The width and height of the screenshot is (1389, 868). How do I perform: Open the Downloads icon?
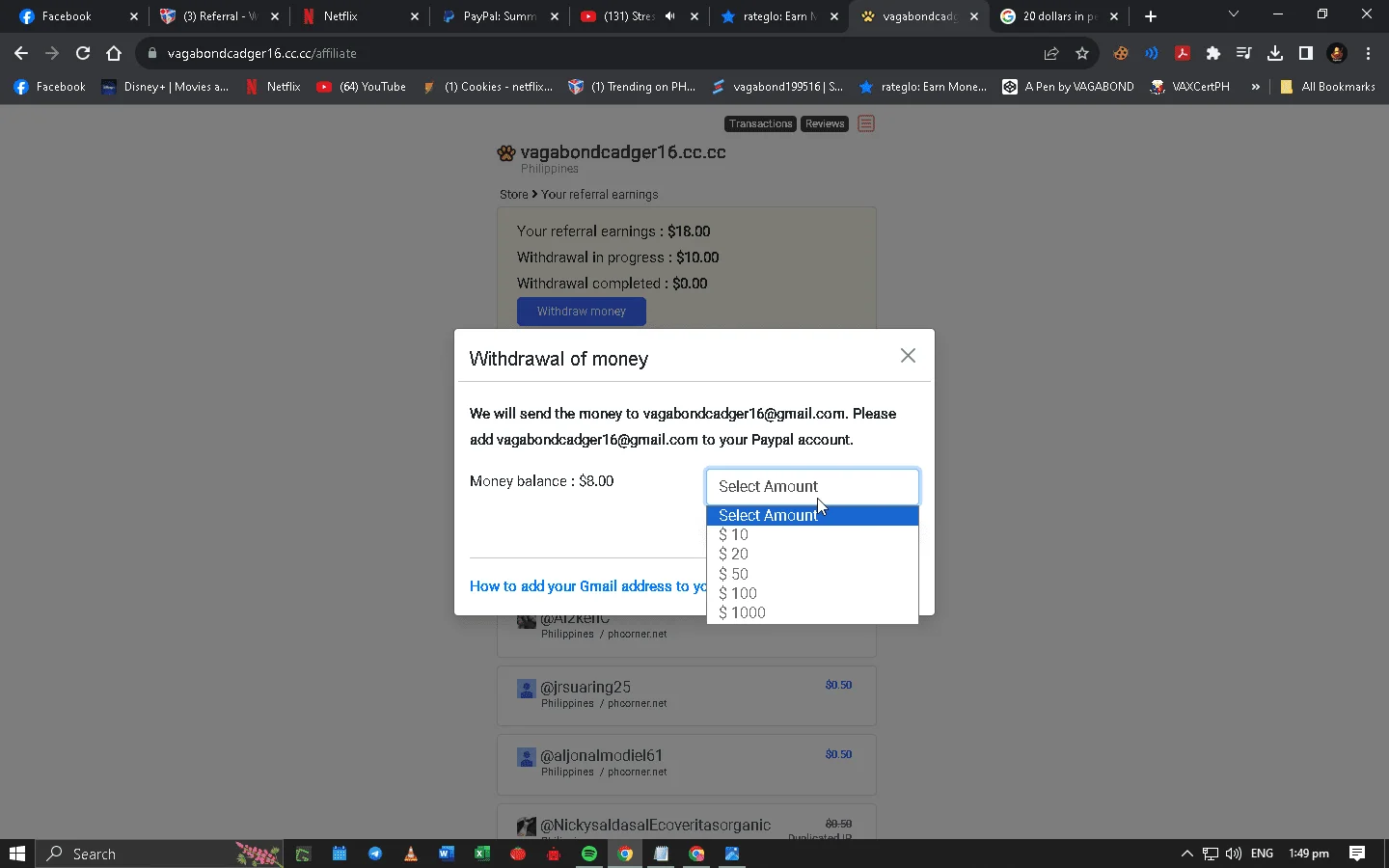(1275, 53)
